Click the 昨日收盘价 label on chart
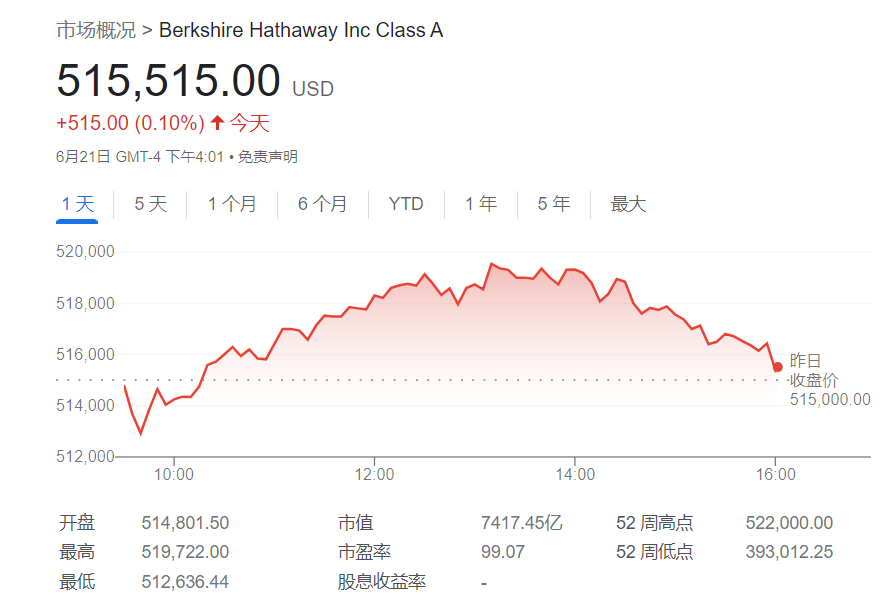 click(x=813, y=371)
